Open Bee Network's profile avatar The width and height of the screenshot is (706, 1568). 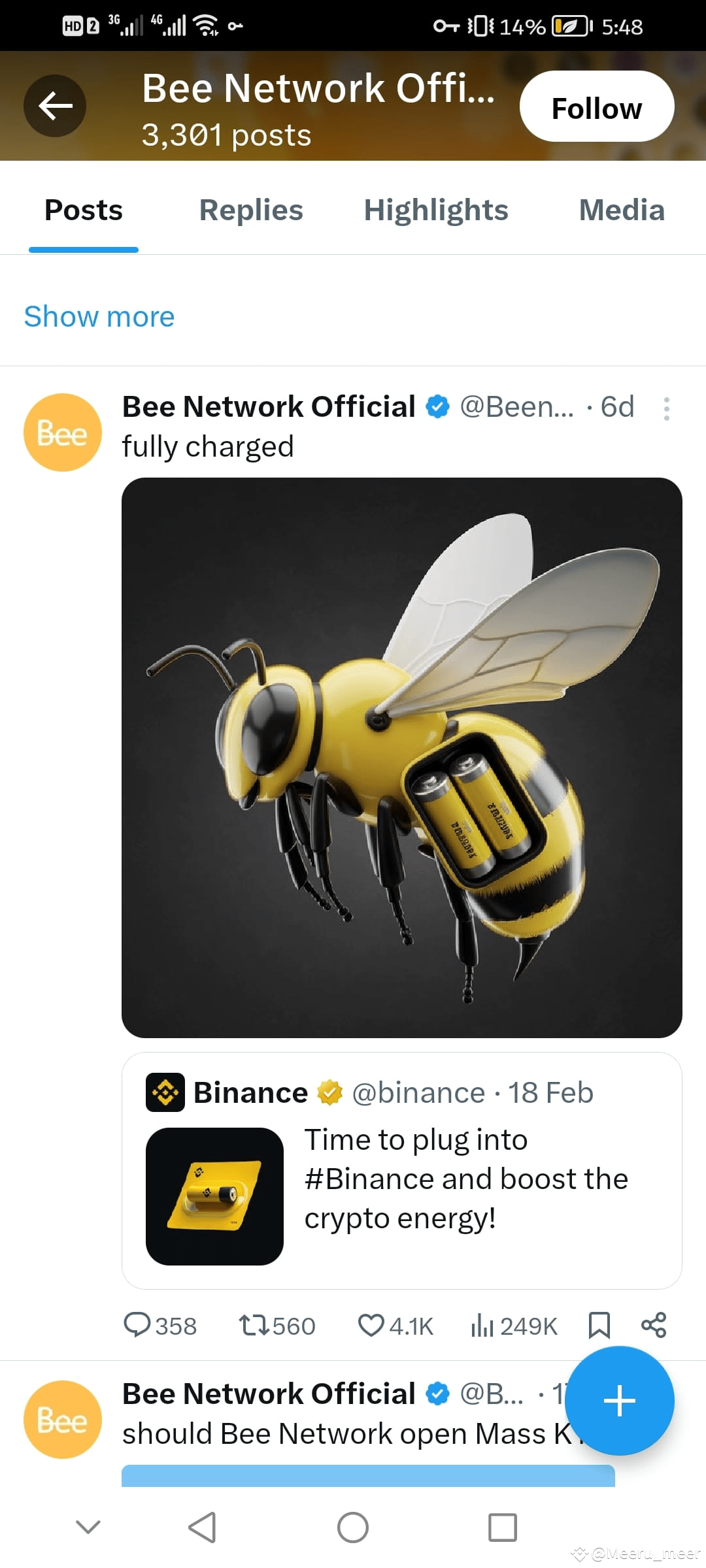point(62,431)
